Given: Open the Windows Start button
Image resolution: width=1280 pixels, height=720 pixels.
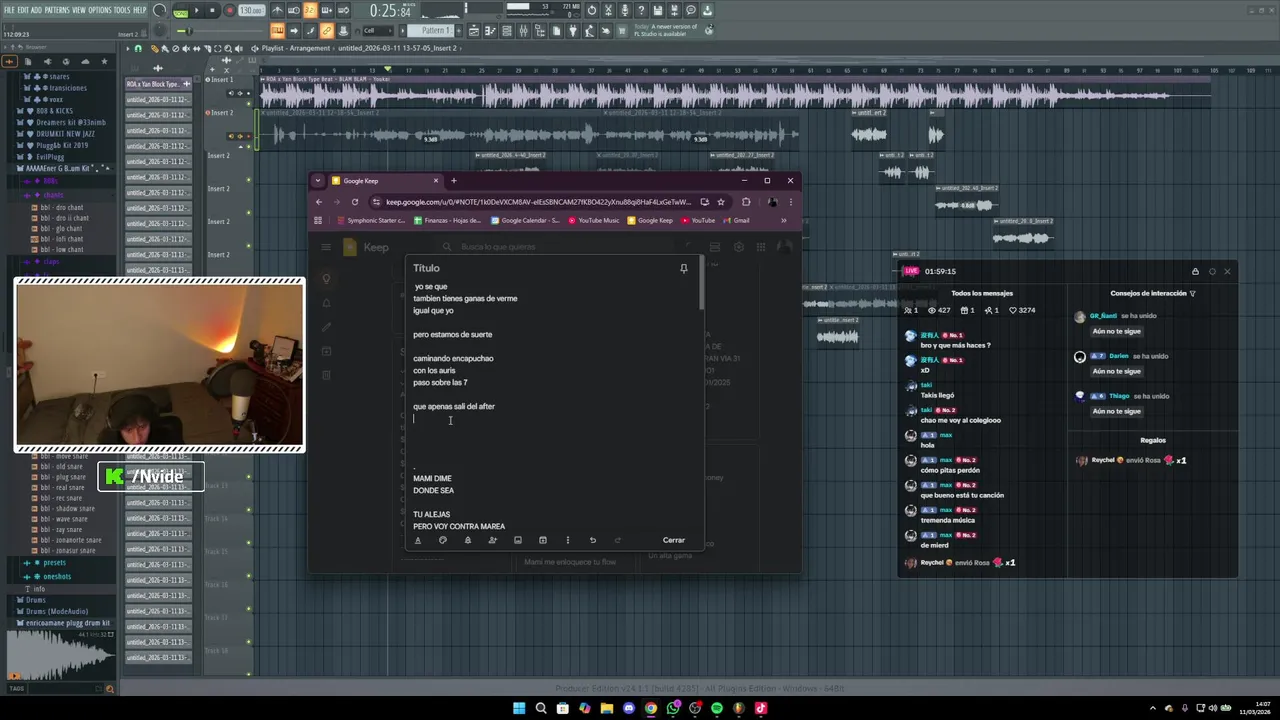Looking at the screenshot, I should (x=519, y=708).
